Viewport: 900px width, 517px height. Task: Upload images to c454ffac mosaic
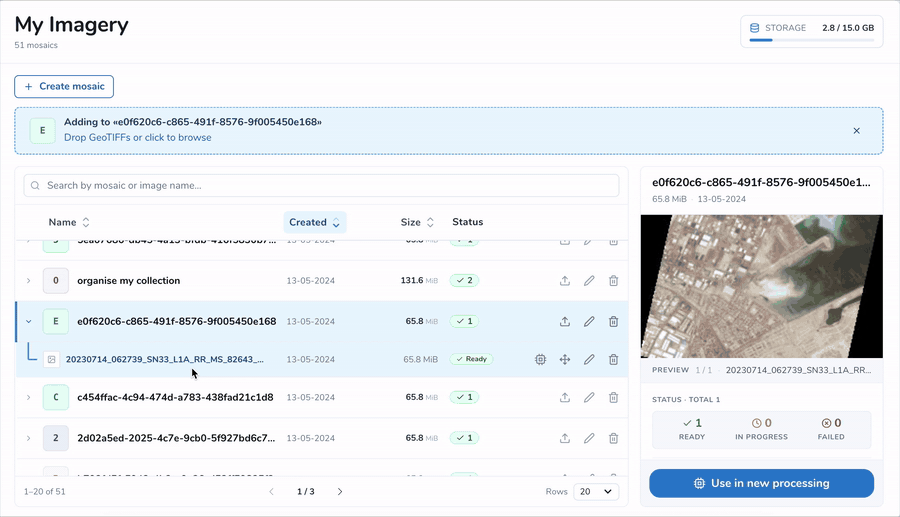point(565,397)
